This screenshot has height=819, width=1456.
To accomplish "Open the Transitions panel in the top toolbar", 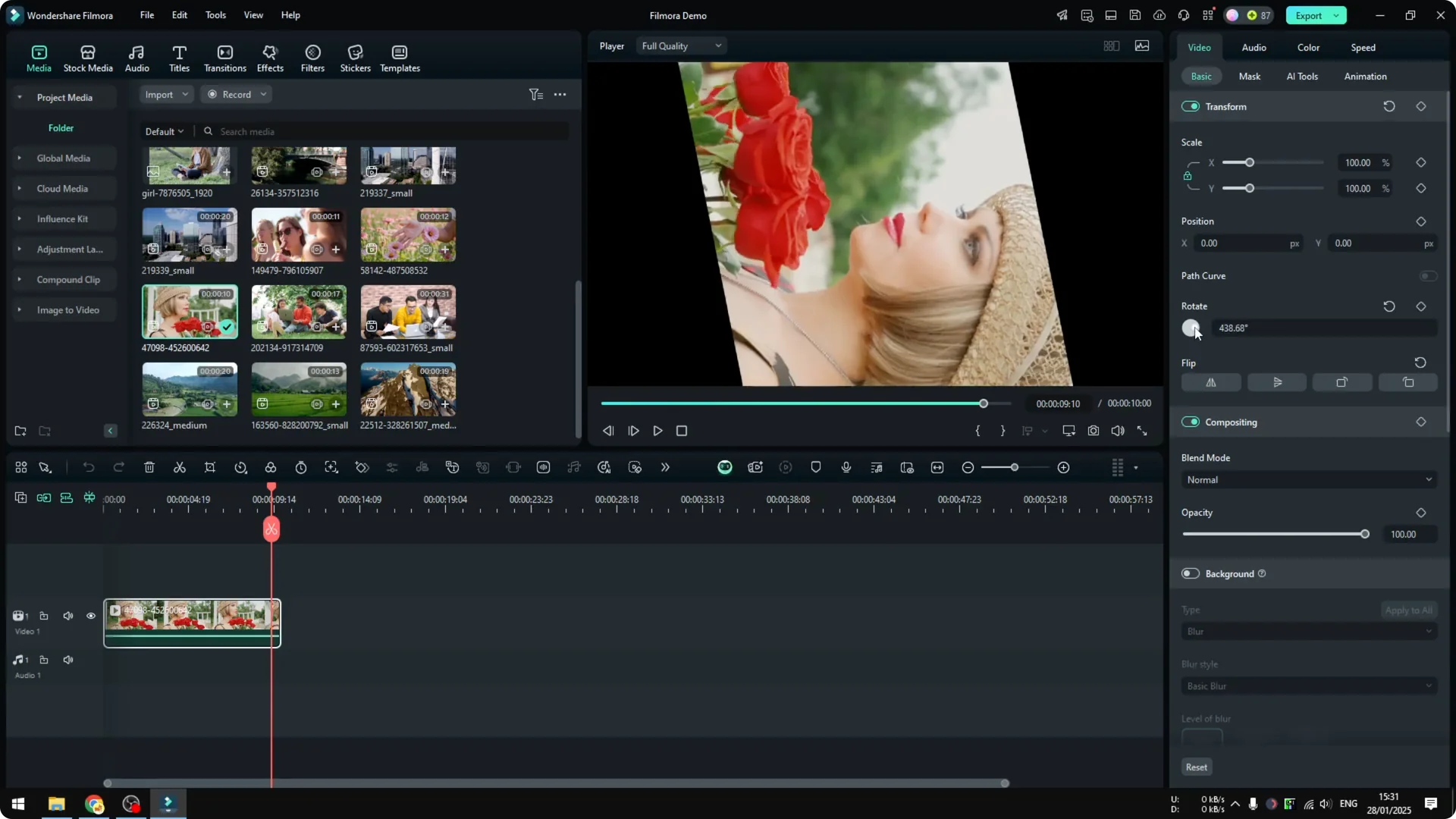I will [x=224, y=57].
